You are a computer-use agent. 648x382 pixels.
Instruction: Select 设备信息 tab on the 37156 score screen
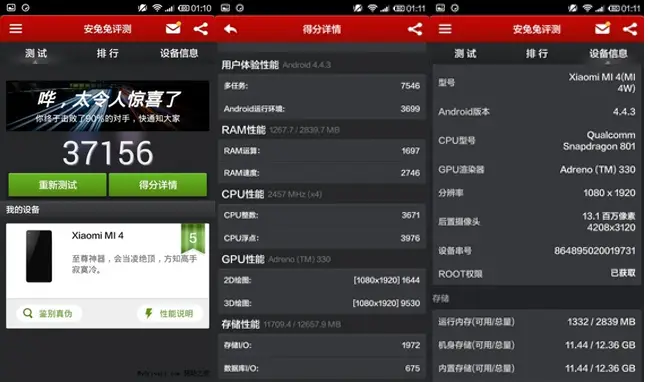tap(179, 53)
